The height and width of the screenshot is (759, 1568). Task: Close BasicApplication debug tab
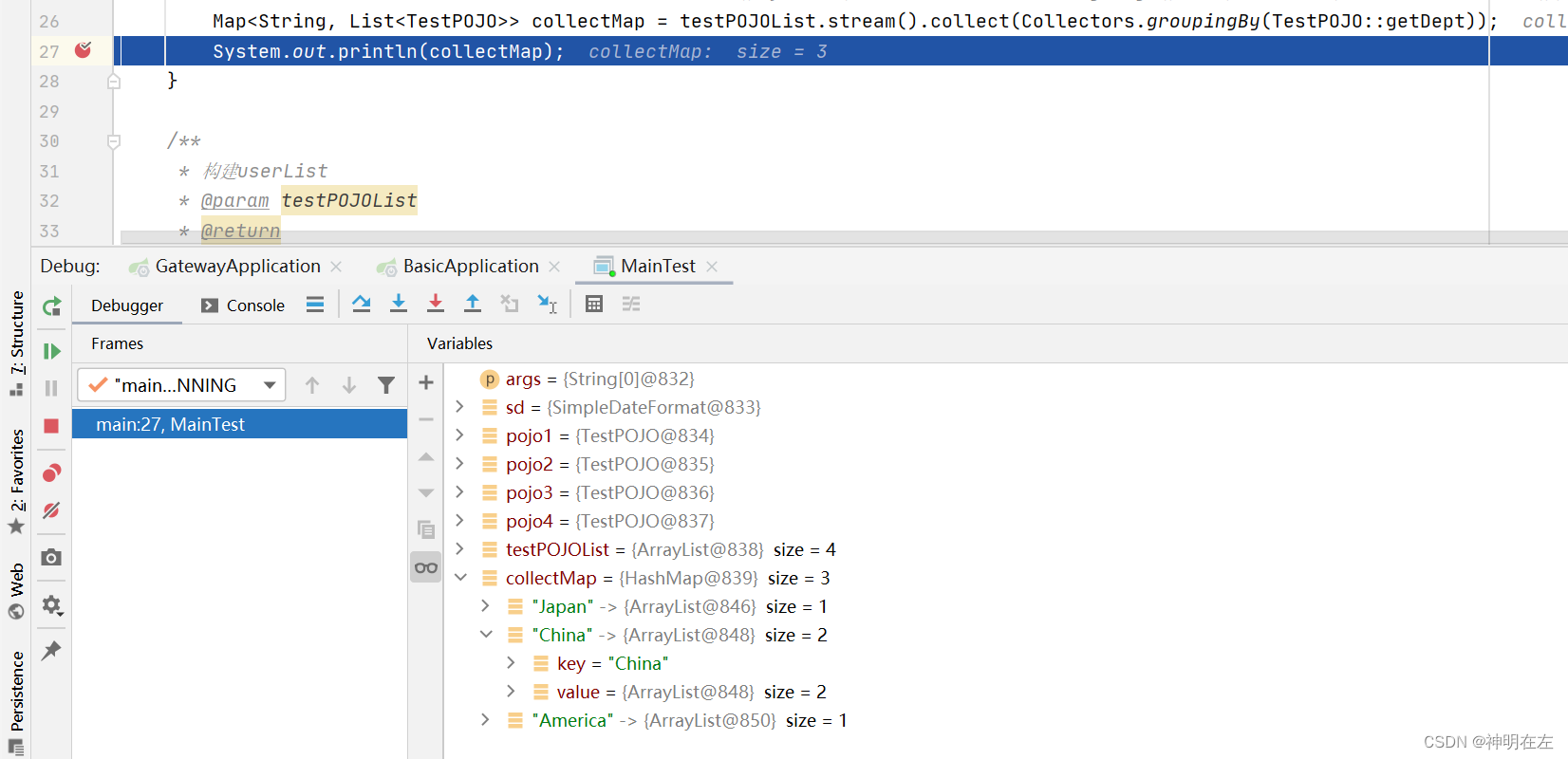(x=554, y=267)
